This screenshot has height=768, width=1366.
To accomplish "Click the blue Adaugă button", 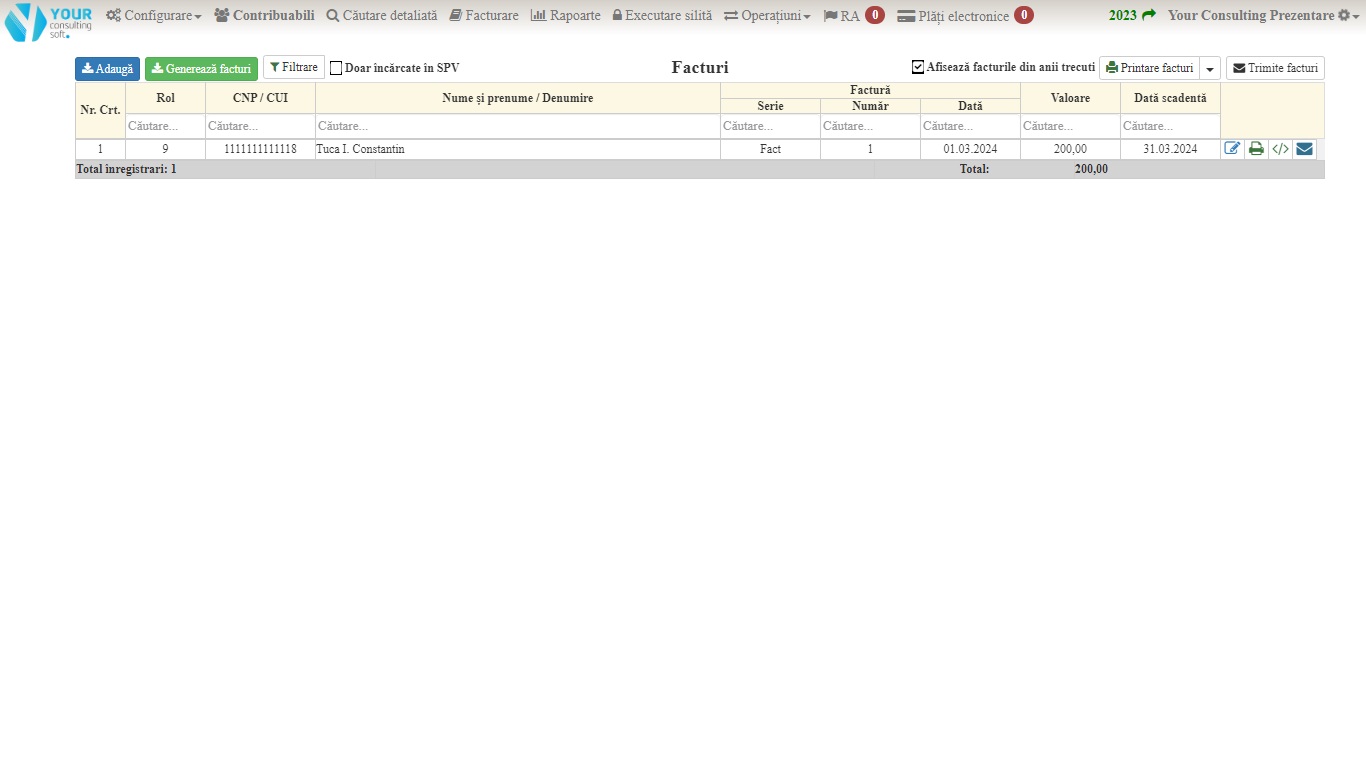I will 107,69.
